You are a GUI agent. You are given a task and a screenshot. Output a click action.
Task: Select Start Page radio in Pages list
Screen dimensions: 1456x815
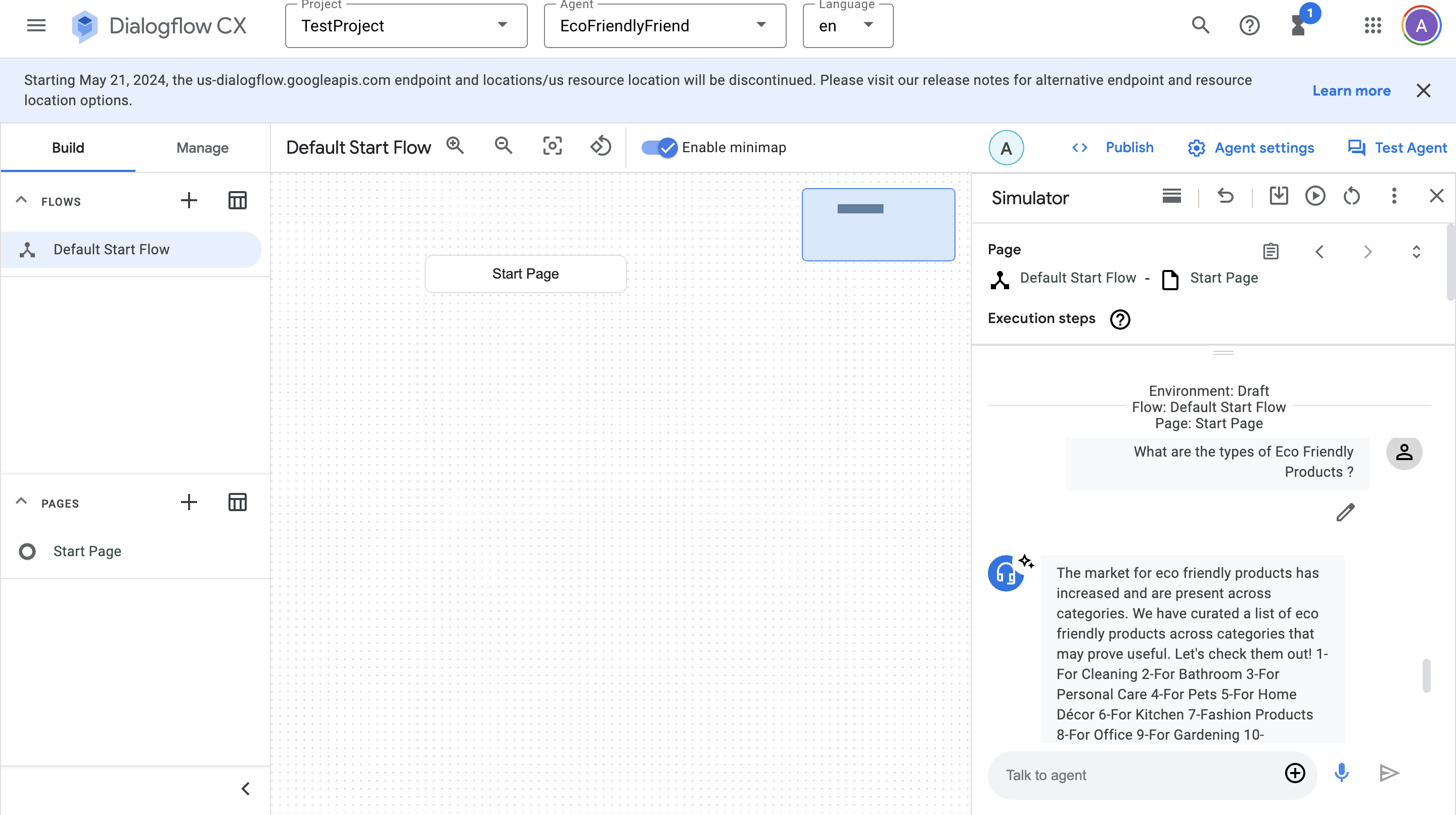(x=27, y=551)
